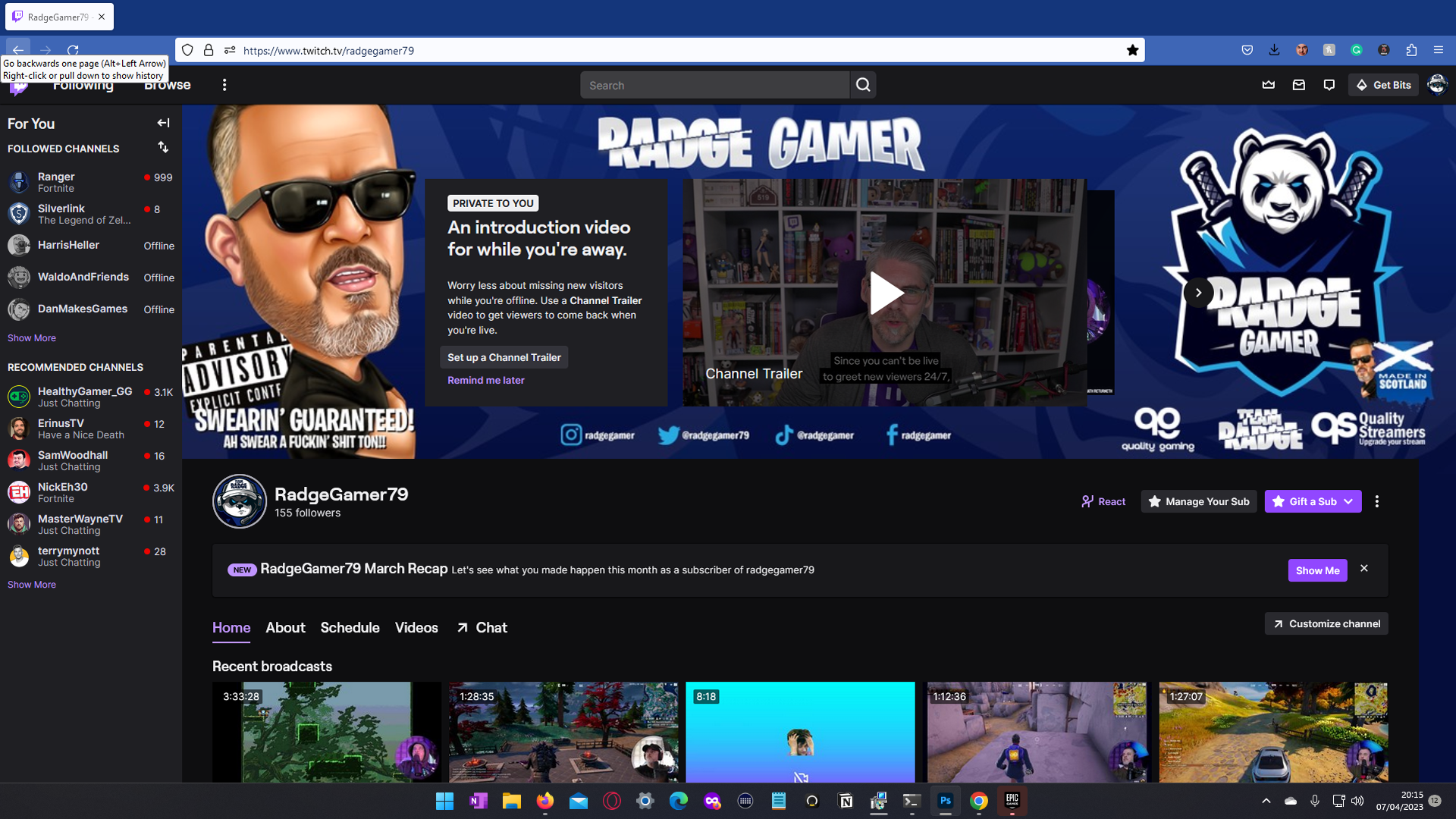Click Set up a Channel Trailer

tap(504, 357)
